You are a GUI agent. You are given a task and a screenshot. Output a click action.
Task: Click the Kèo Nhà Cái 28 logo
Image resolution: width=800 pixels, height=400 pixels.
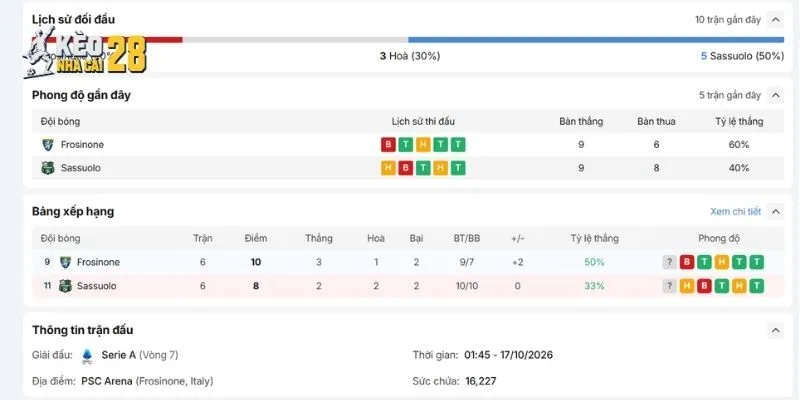[x=85, y=54]
